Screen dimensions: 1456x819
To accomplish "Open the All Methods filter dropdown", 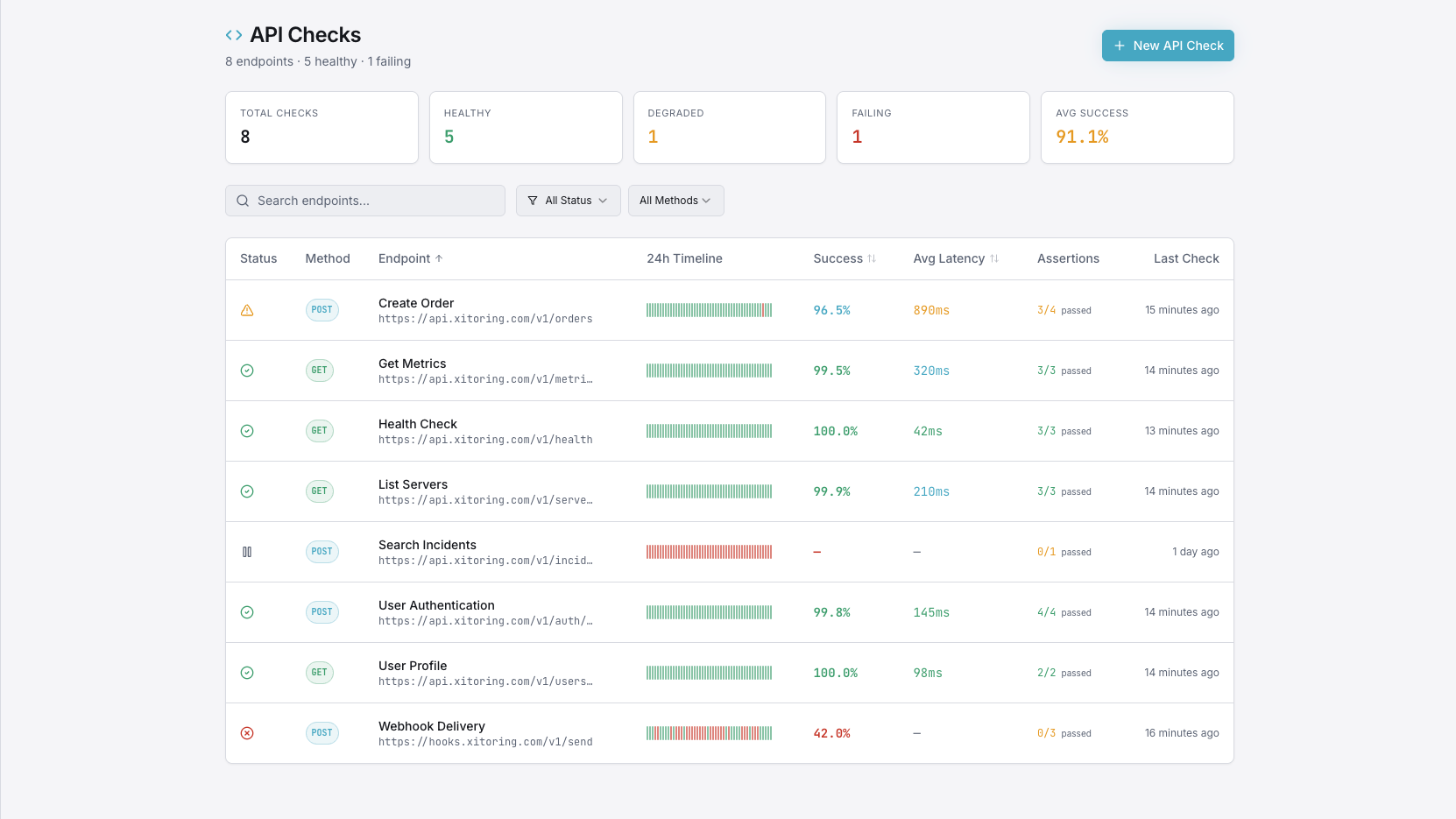I will 675,201.
